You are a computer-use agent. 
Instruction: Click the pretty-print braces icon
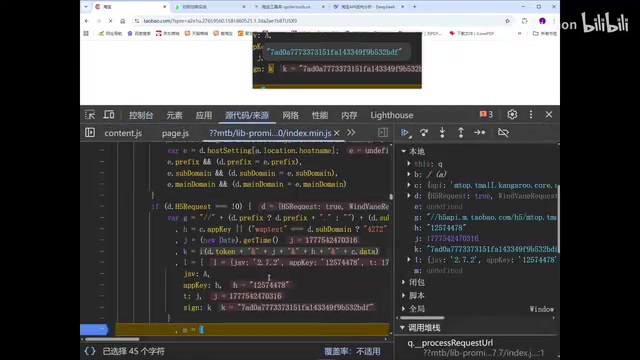90,351
